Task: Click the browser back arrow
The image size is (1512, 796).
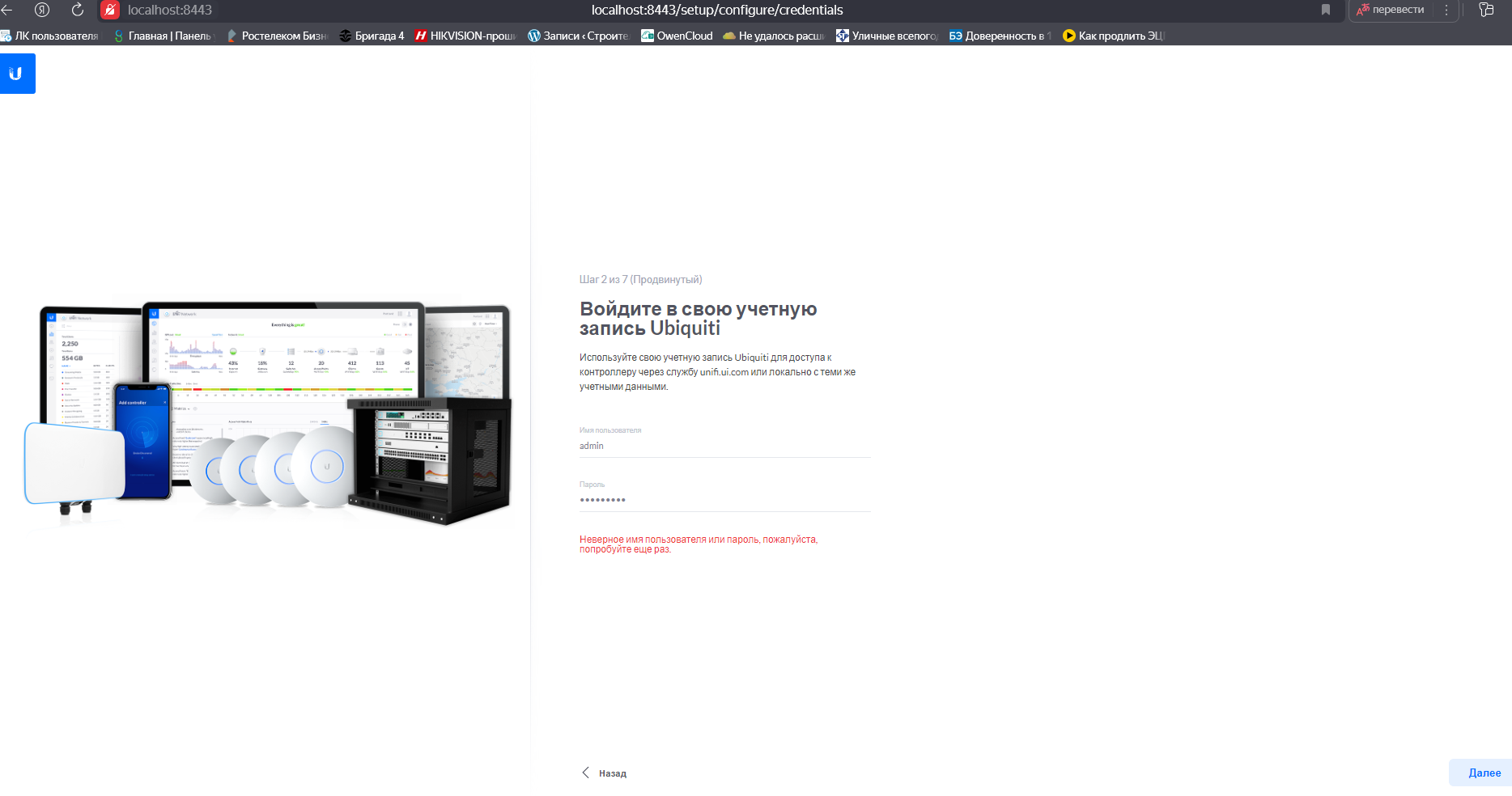Action: 6,10
